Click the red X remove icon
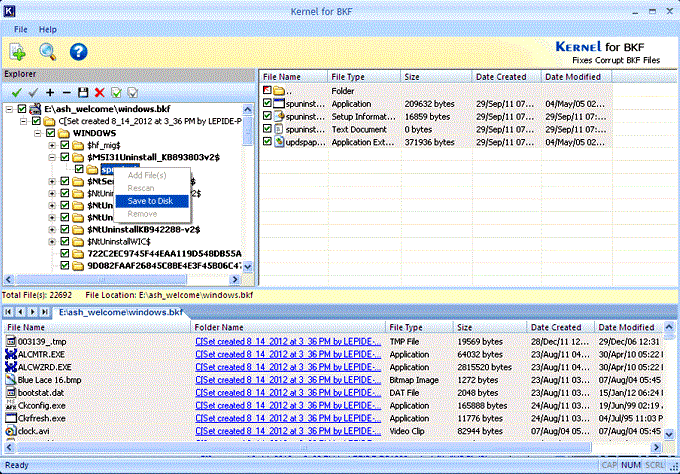 [x=99, y=92]
